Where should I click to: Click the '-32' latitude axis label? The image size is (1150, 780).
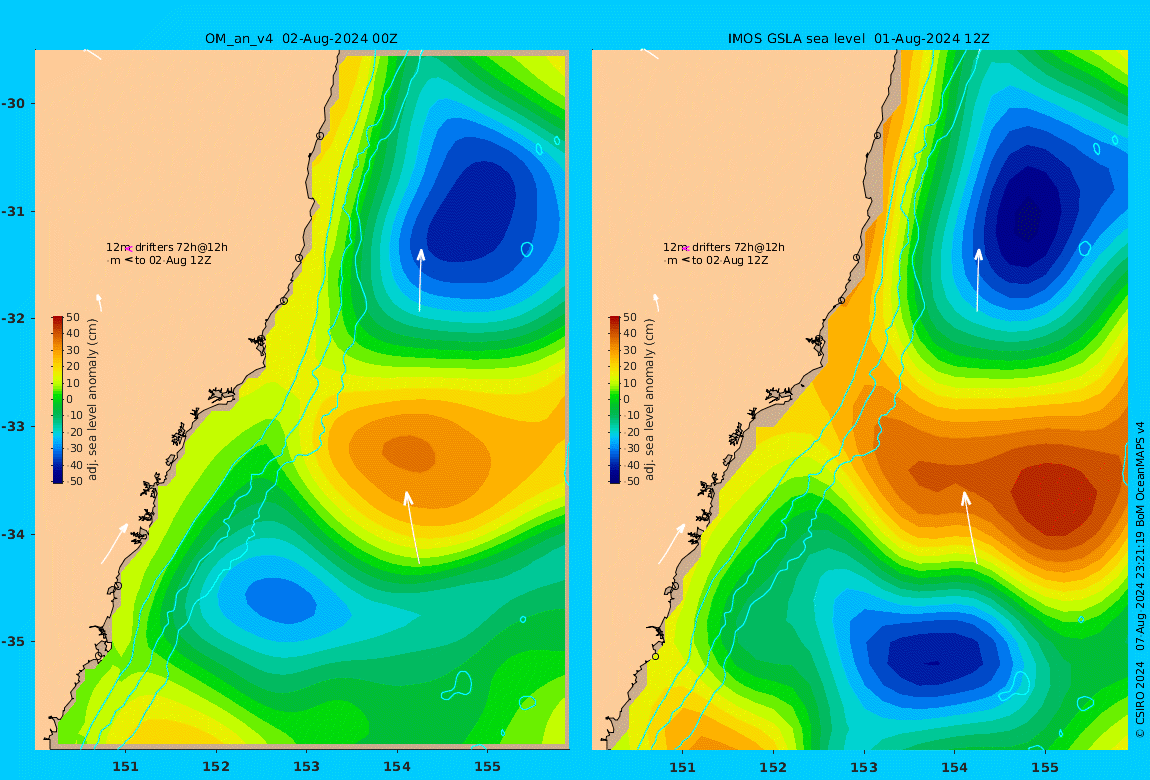pyautogui.click(x=13, y=318)
